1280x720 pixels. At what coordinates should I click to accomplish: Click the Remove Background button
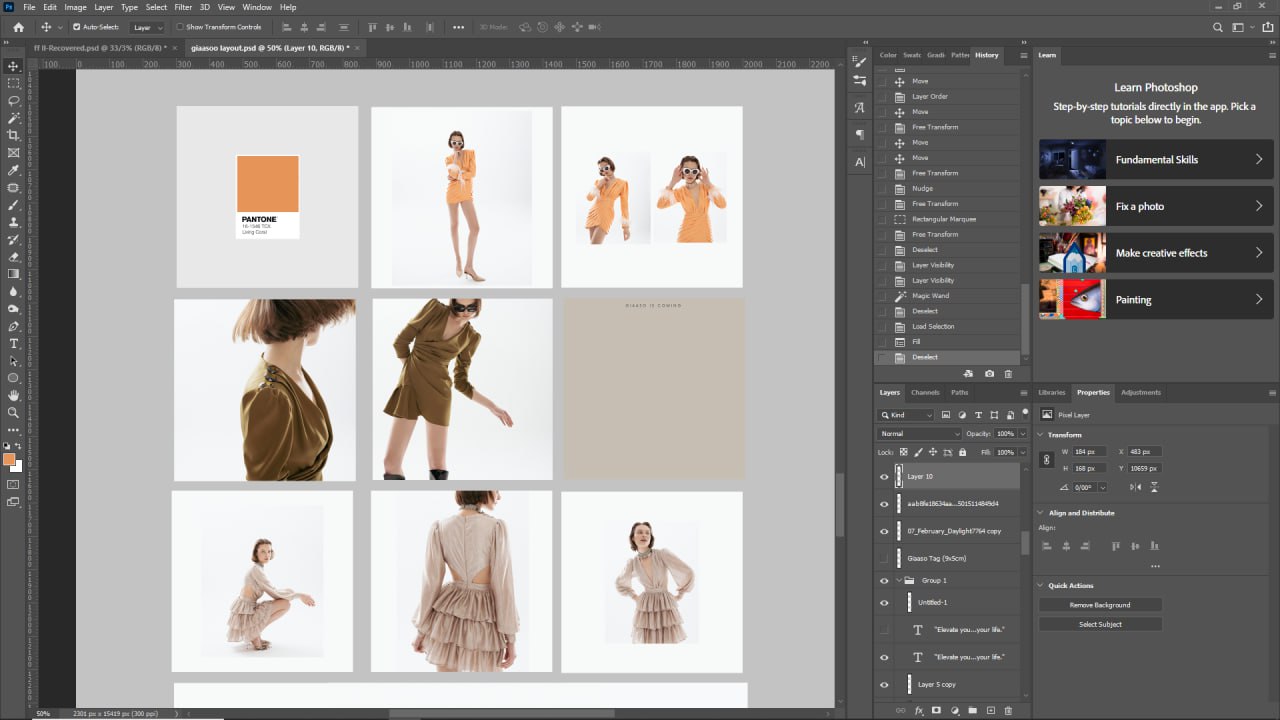coord(1100,605)
